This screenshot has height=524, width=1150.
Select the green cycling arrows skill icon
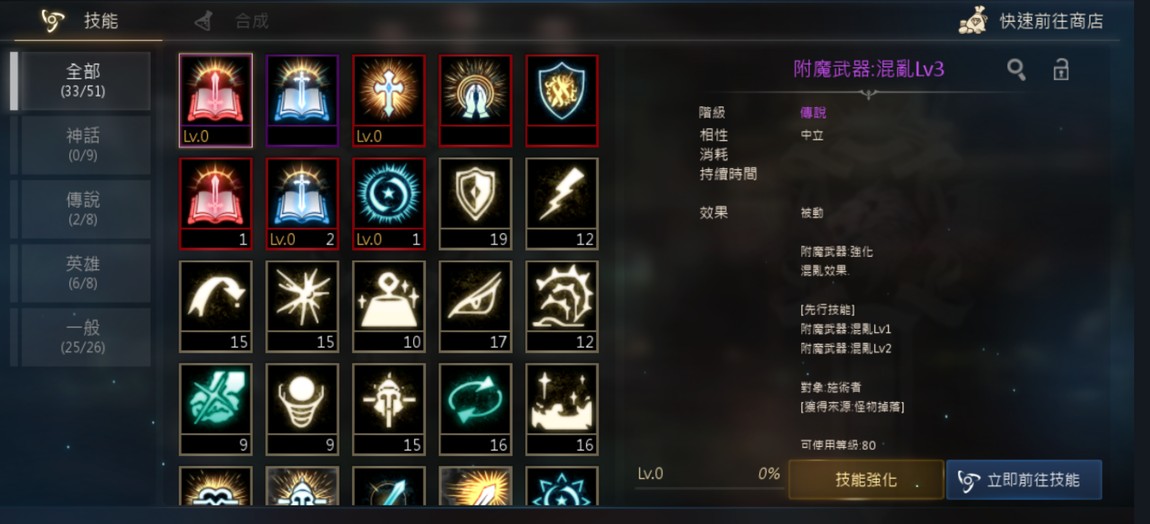(475, 409)
